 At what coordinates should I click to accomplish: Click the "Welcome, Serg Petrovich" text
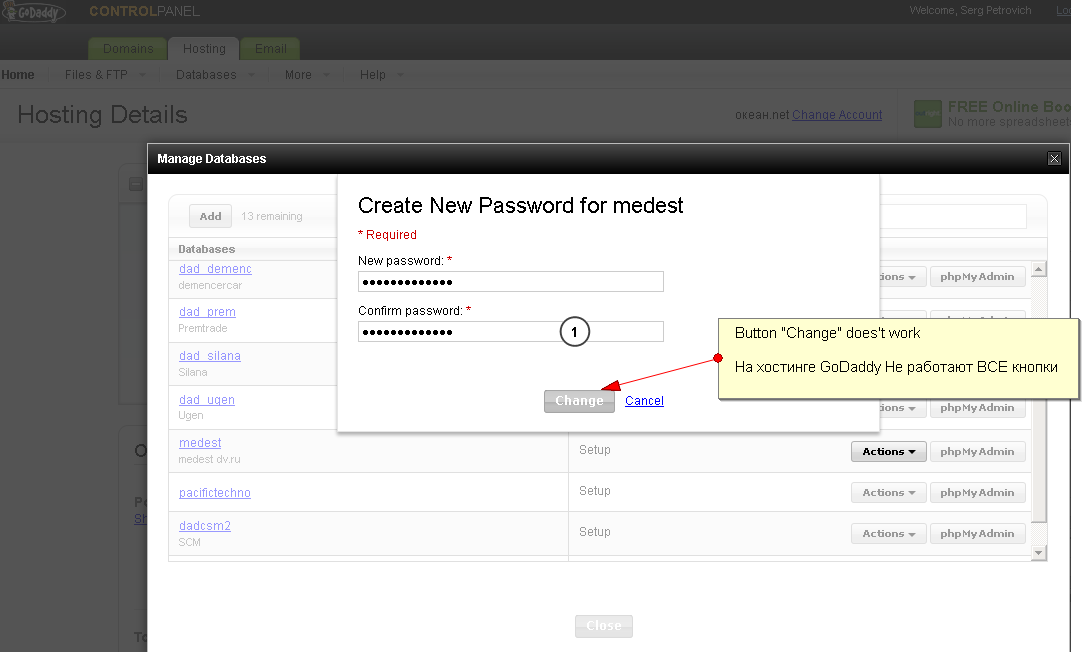[x=970, y=10]
